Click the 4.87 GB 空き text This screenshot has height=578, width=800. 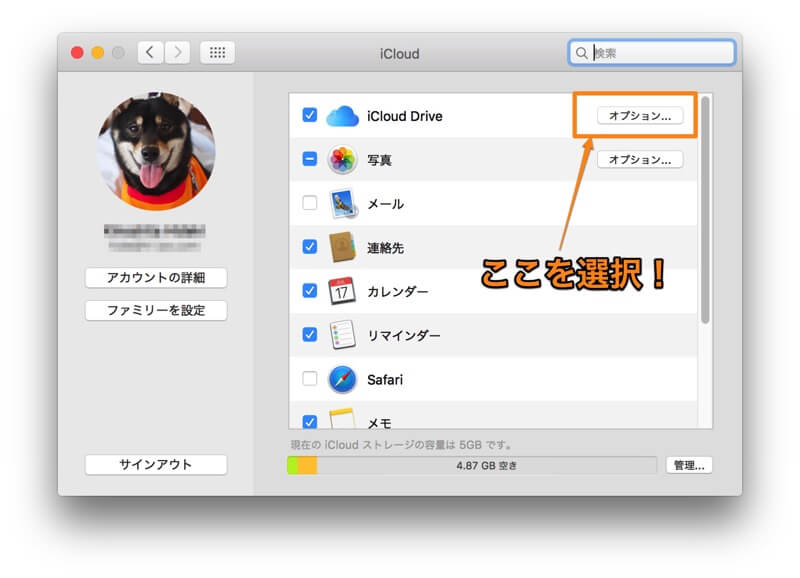point(486,465)
